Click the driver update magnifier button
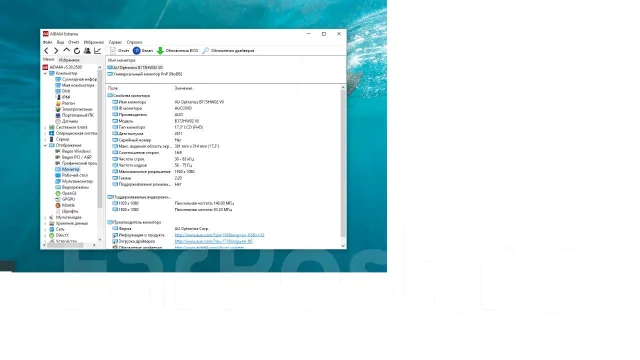Viewport: 640px width, 360px height. [x=228, y=51]
